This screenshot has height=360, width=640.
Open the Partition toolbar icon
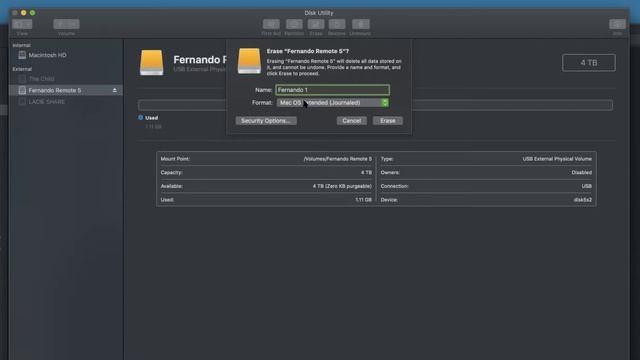pyautogui.click(x=294, y=24)
